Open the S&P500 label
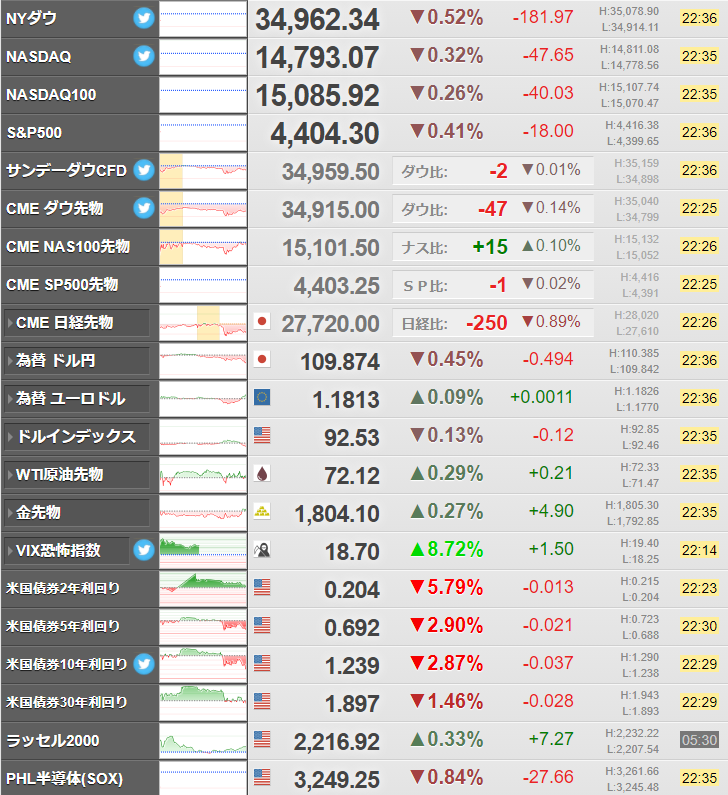The height and width of the screenshot is (795, 728). (x=34, y=132)
